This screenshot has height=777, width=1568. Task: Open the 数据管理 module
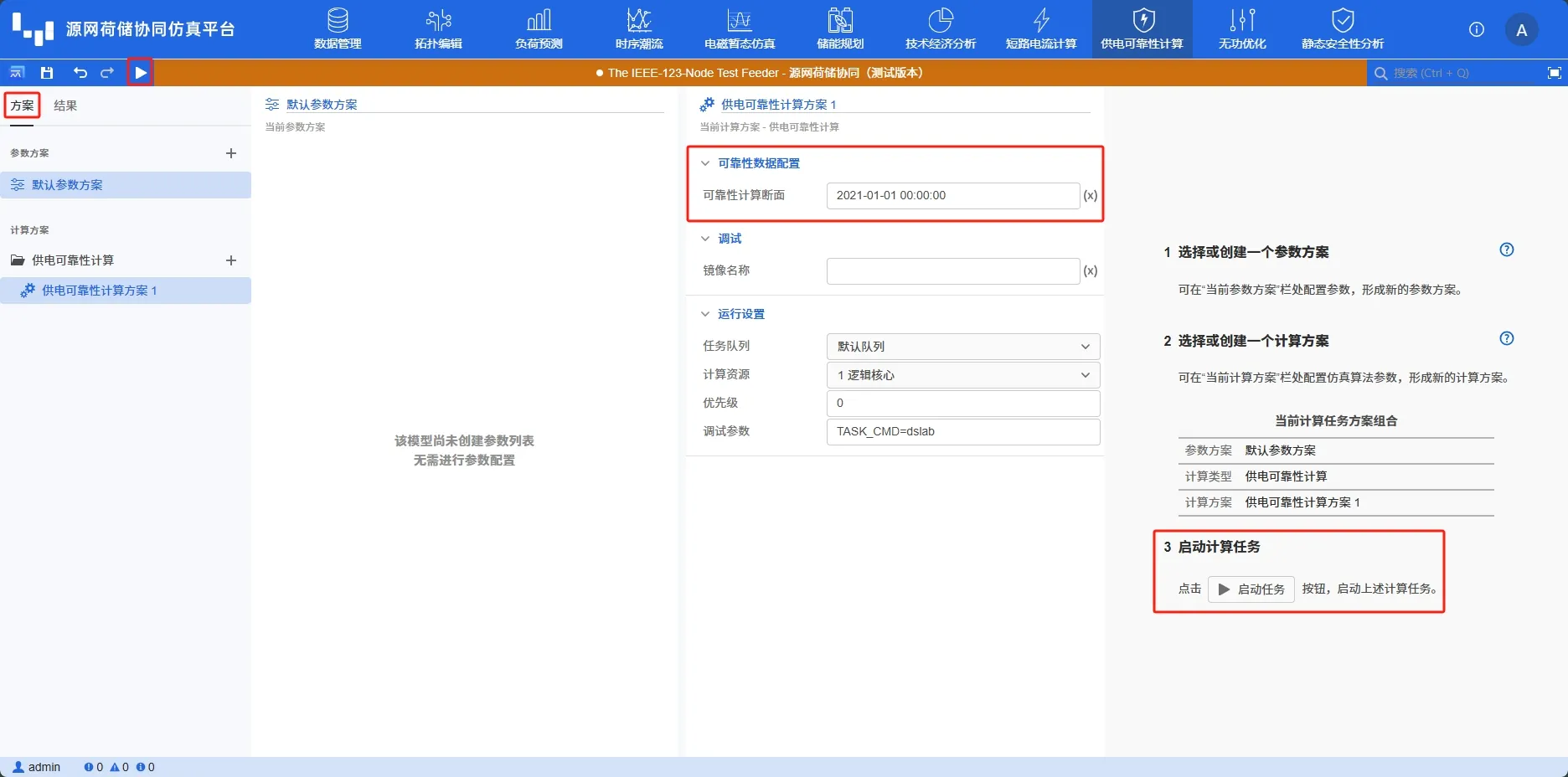(338, 29)
